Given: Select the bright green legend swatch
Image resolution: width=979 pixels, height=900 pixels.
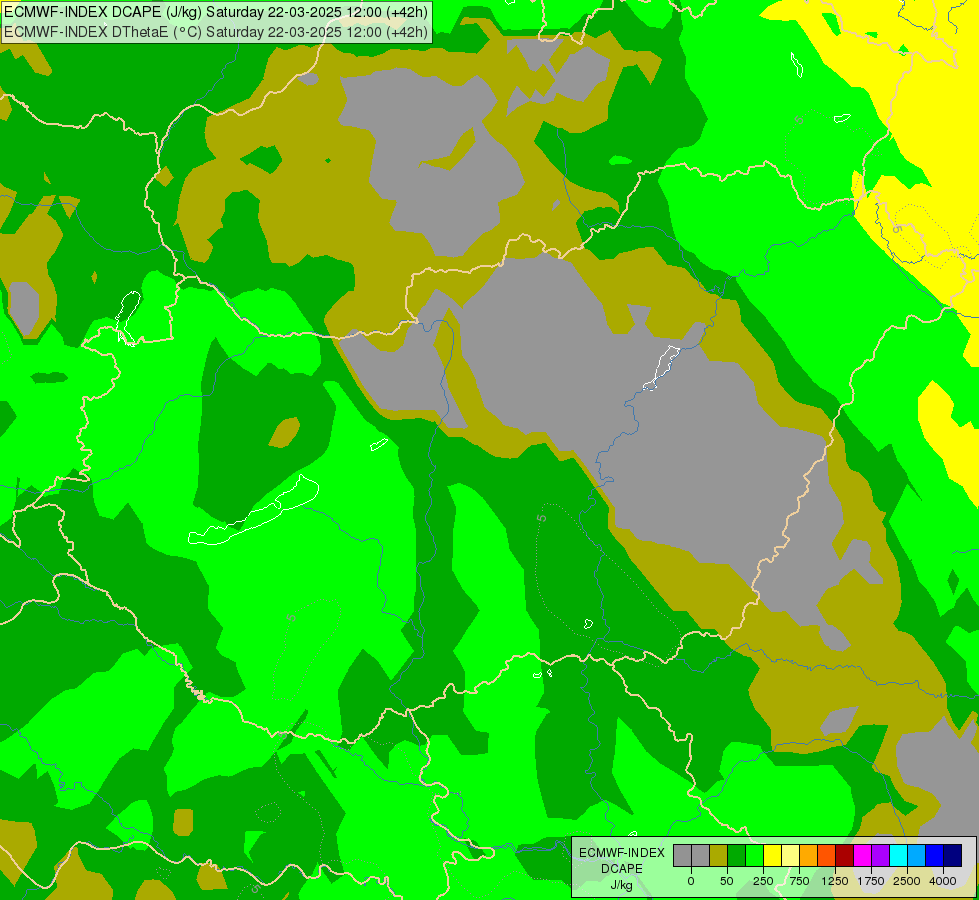Looking at the screenshot, I should pos(754,855).
